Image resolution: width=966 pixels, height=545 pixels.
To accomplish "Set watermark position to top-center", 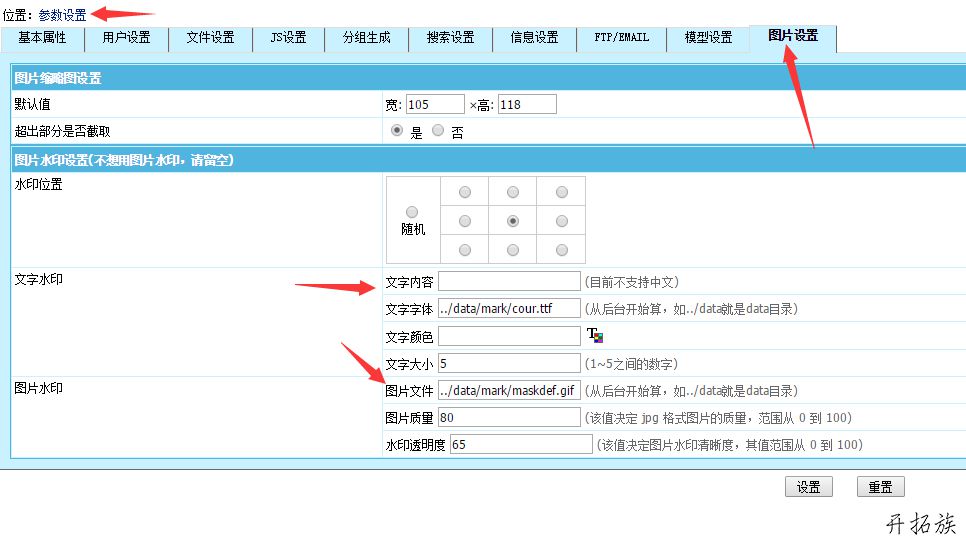I will coord(513,192).
